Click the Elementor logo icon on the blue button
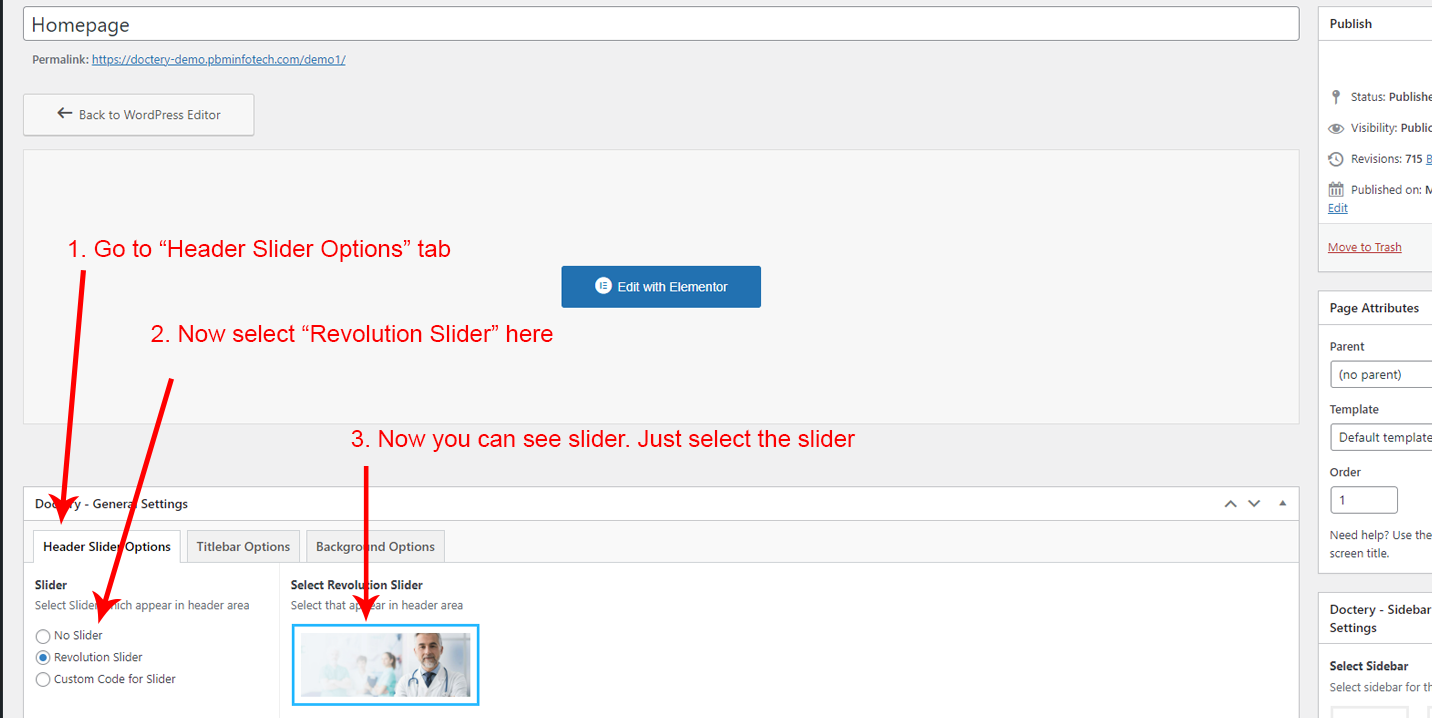The image size is (1432, 718). 602,286
